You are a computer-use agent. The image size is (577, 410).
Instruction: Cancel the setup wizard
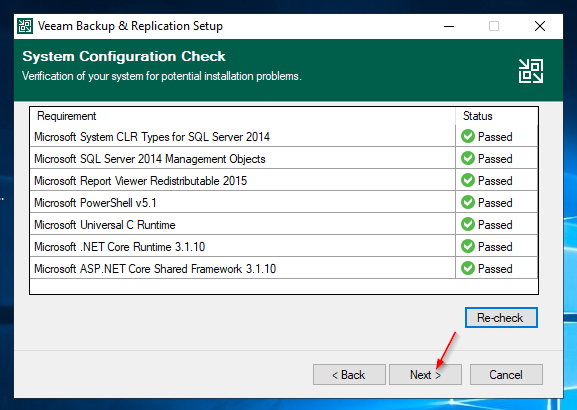click(506, 375)
